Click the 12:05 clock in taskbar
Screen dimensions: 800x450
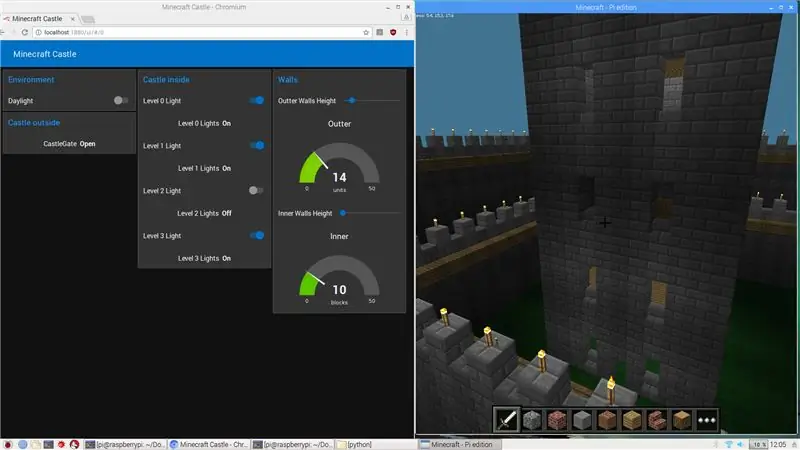(778, 444)
